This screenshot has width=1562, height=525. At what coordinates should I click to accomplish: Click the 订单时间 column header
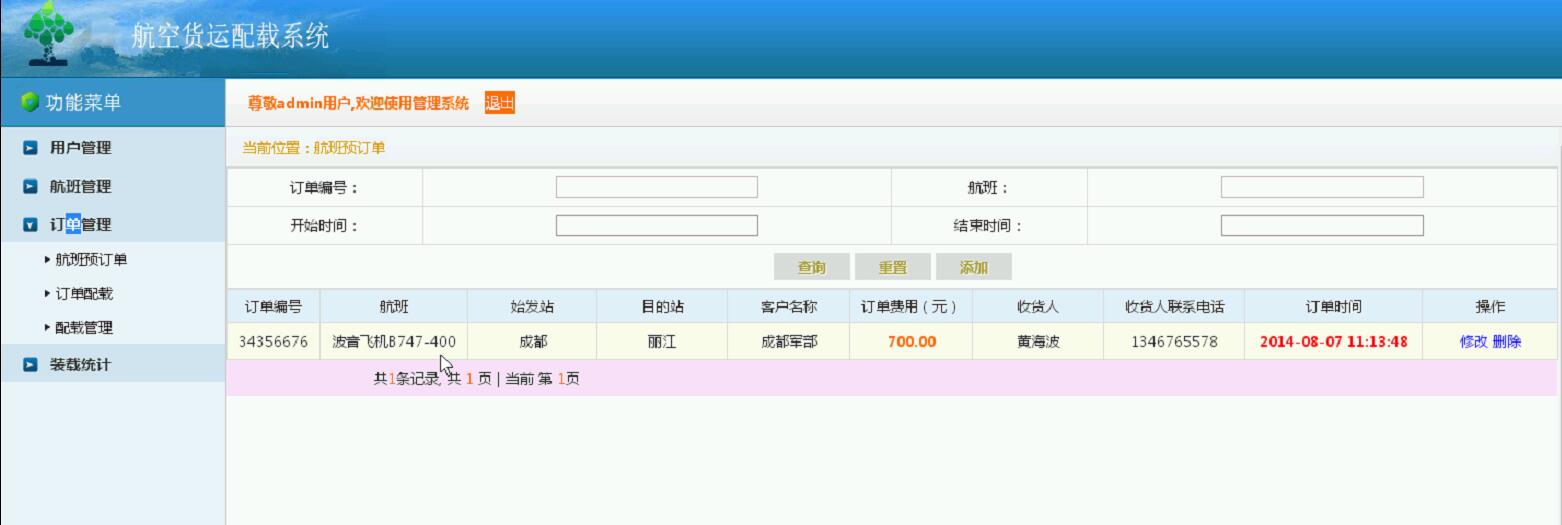click(1334, 307)
